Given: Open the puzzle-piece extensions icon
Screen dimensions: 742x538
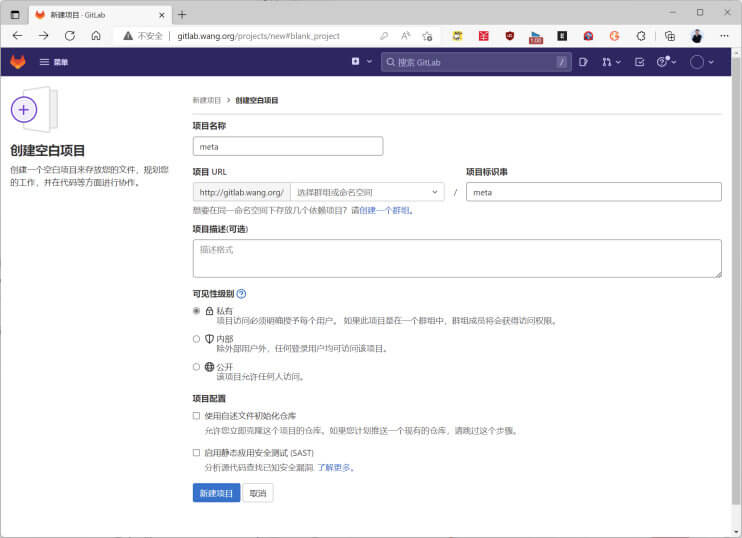Looking at the screenshot, I should tap(641, 36).
